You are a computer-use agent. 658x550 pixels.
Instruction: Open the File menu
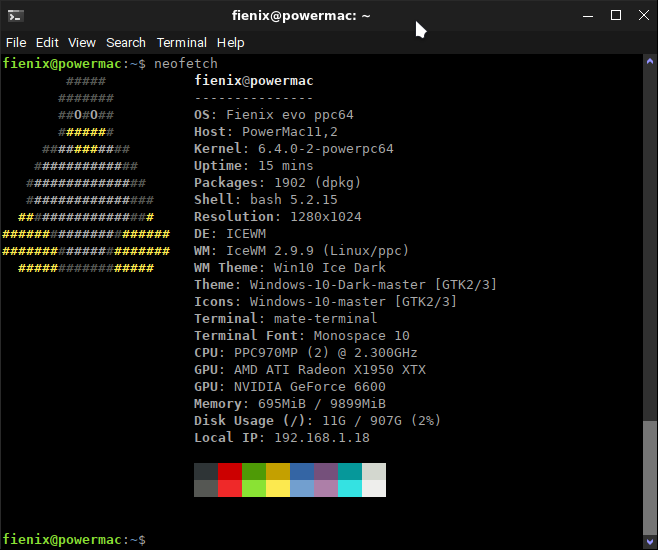click(x=16, y=43)
